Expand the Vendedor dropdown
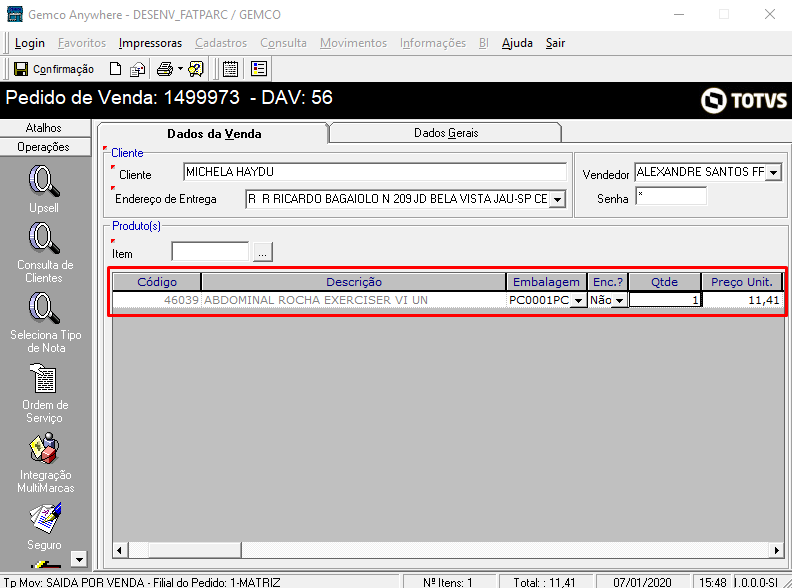The width and height of the screenshot is (792, 588). click(x=773, y=172)
